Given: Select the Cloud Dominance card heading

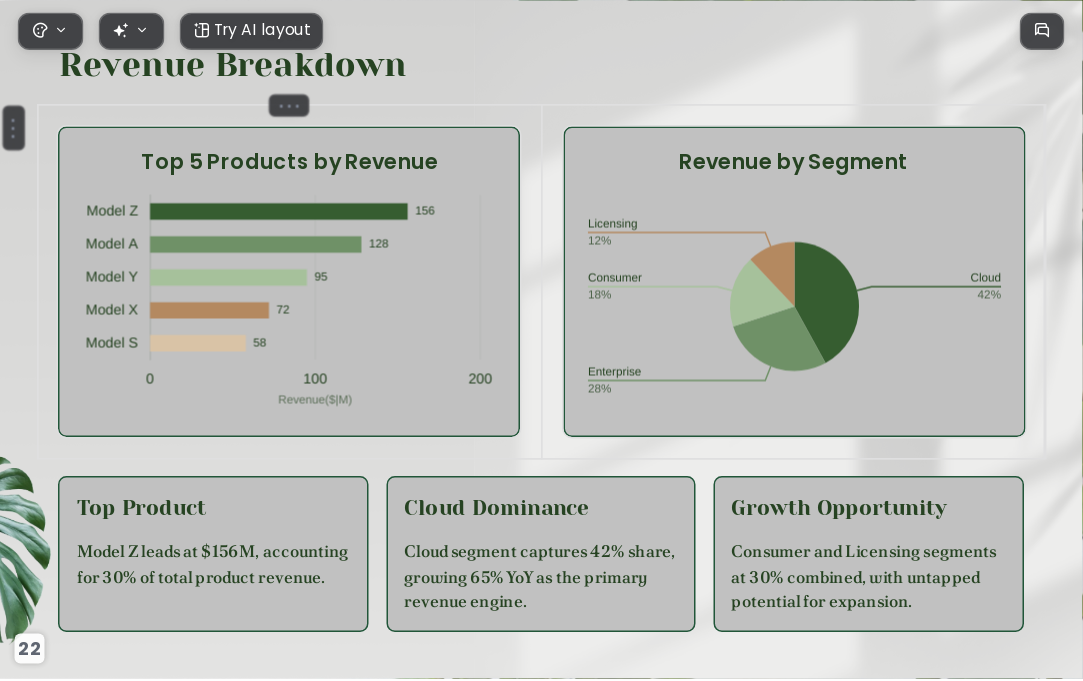Looking at the screenshot, I should (496, 508).
